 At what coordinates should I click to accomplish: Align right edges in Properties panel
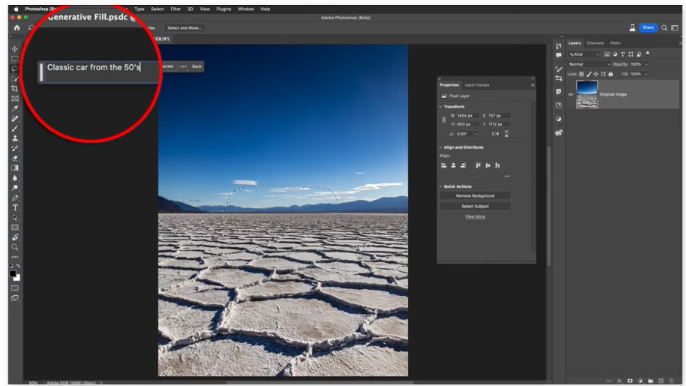463,165
